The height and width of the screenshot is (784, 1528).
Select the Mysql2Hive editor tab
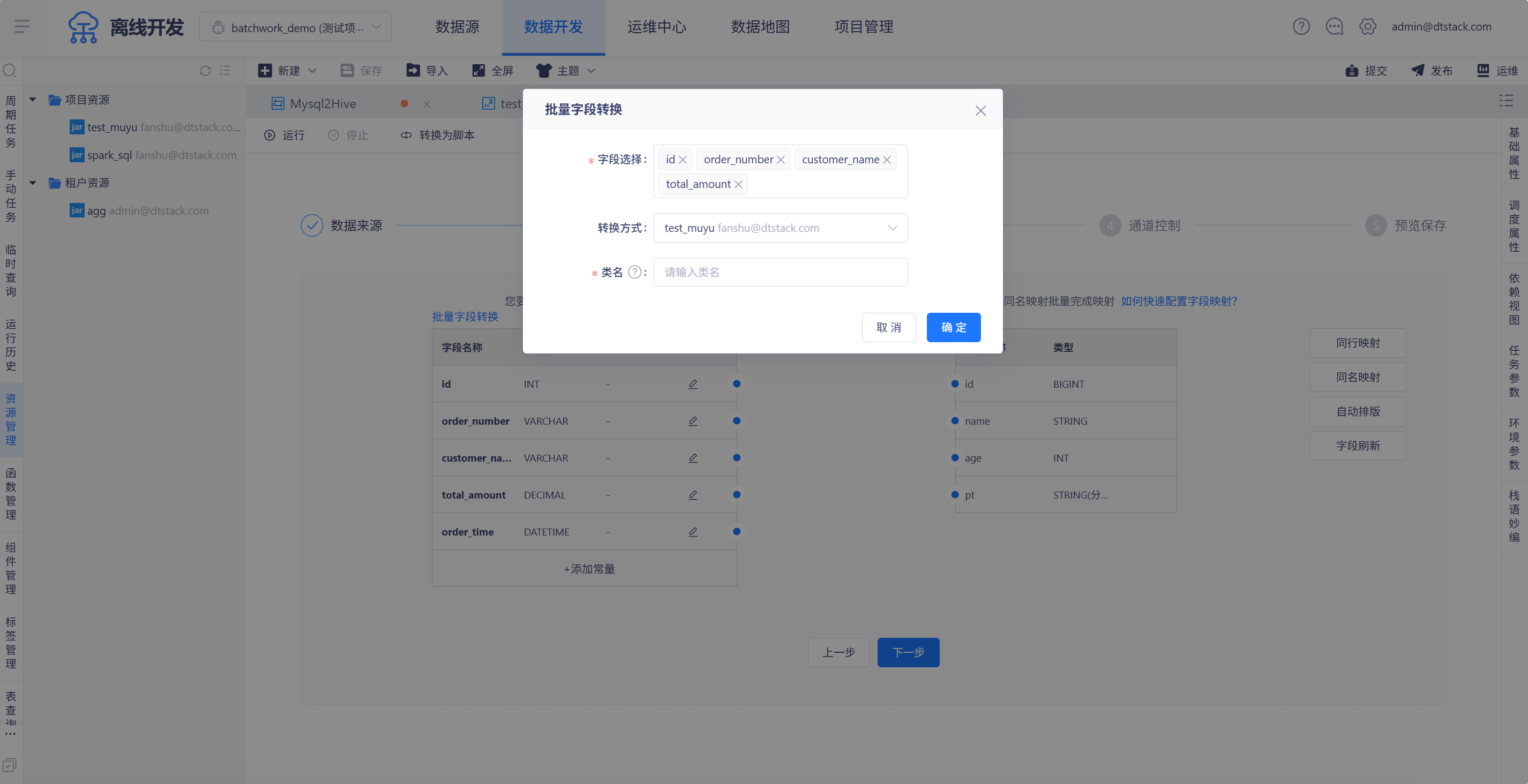pos(323,104)
